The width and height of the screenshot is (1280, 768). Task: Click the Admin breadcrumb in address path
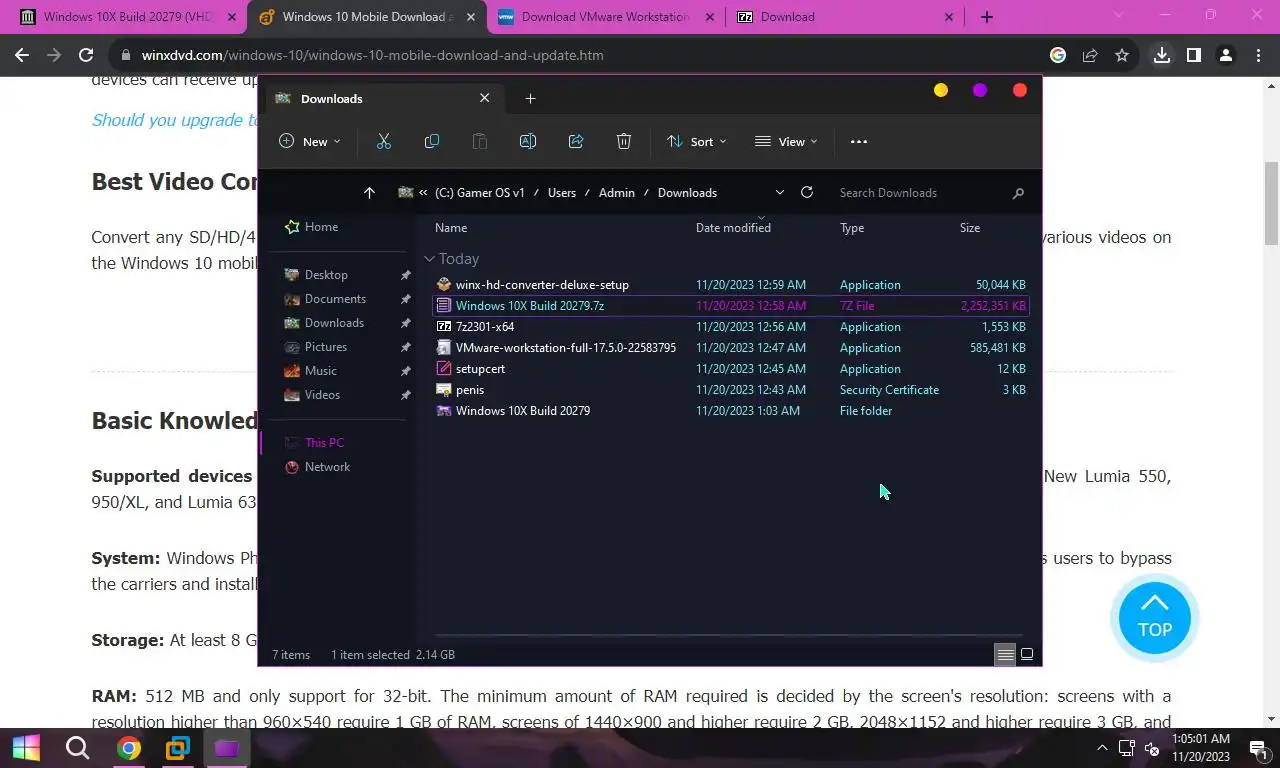[x=617, y=193]
